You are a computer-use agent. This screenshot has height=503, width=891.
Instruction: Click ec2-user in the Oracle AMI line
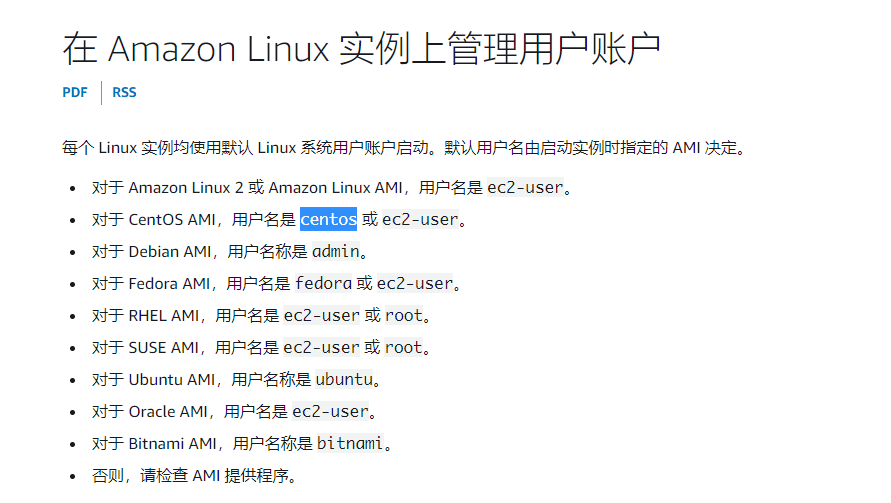point(330,411)
